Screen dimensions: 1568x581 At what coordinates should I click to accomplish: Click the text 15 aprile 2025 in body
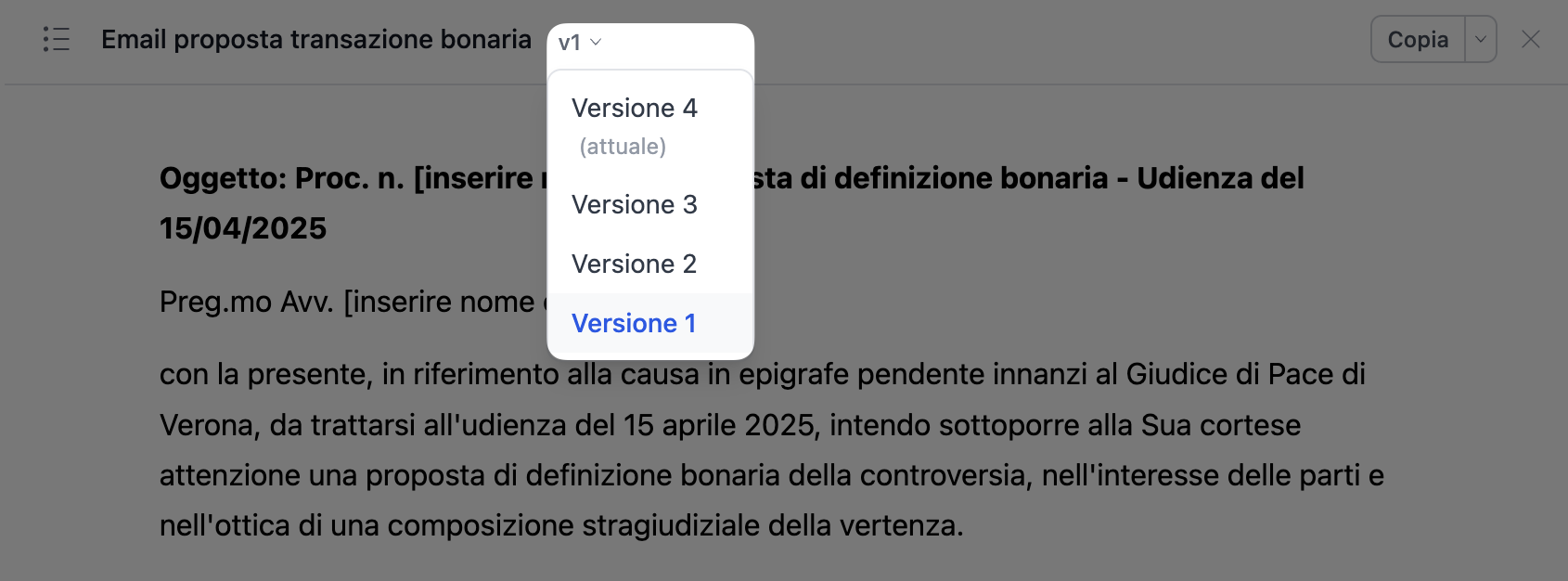pos(720,425)
